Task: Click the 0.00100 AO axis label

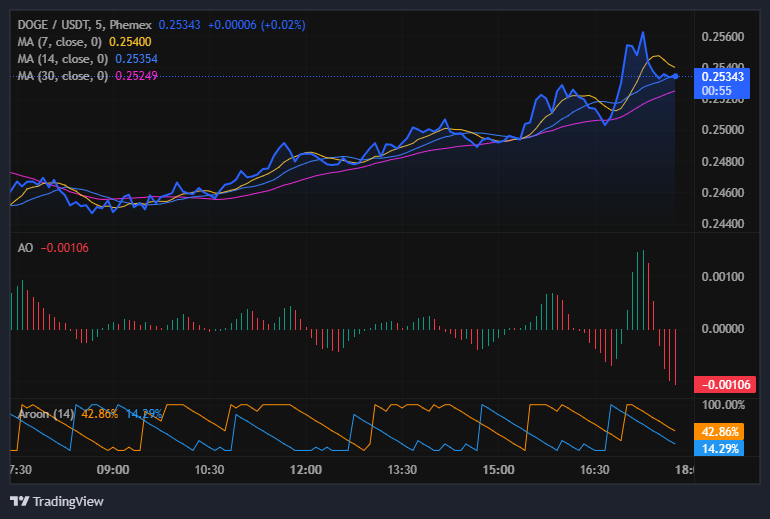Action: point(722,276)
